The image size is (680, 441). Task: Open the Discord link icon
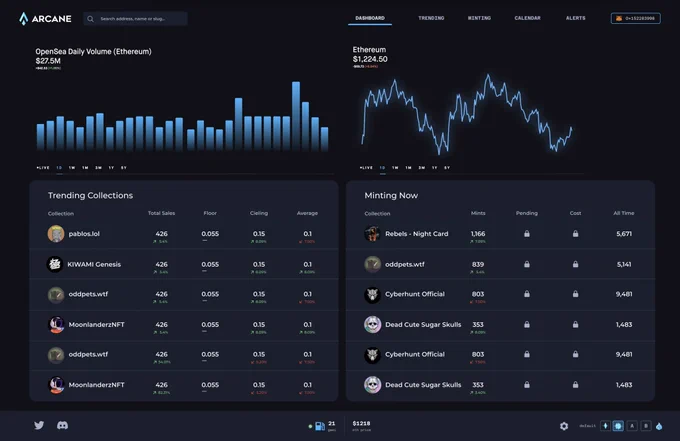62,425
